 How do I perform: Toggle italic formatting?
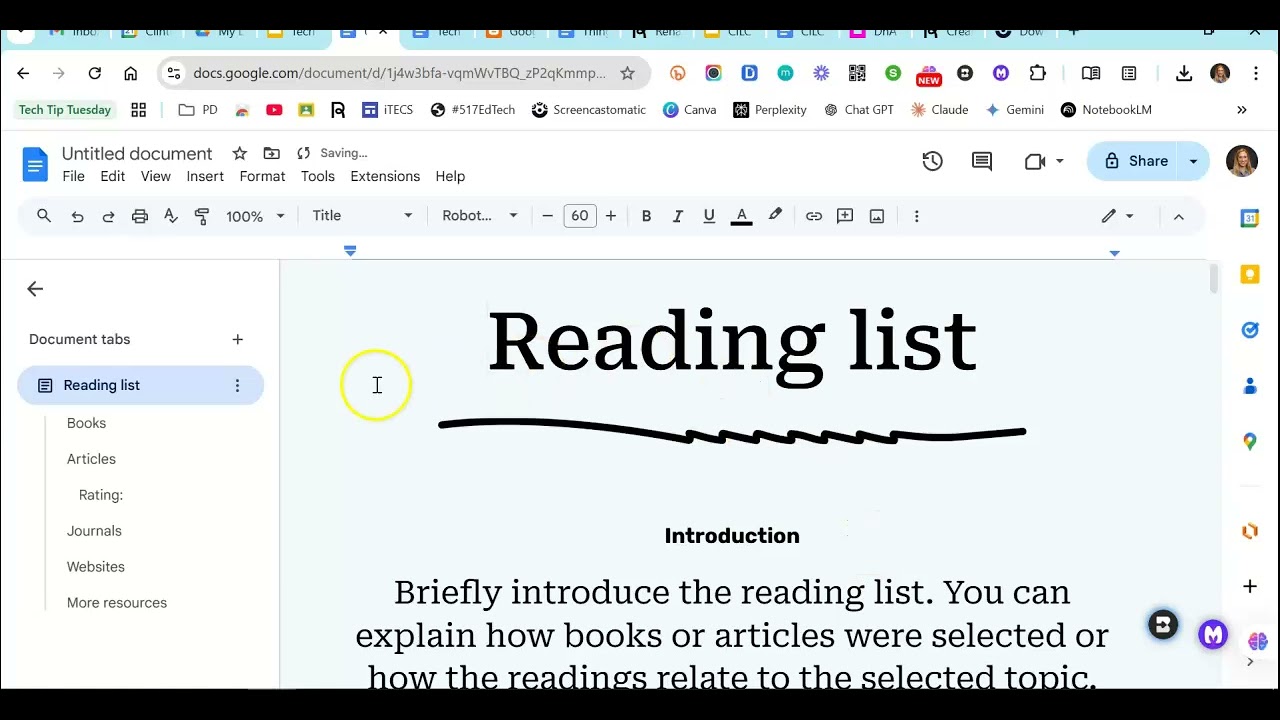coord(678,216)
